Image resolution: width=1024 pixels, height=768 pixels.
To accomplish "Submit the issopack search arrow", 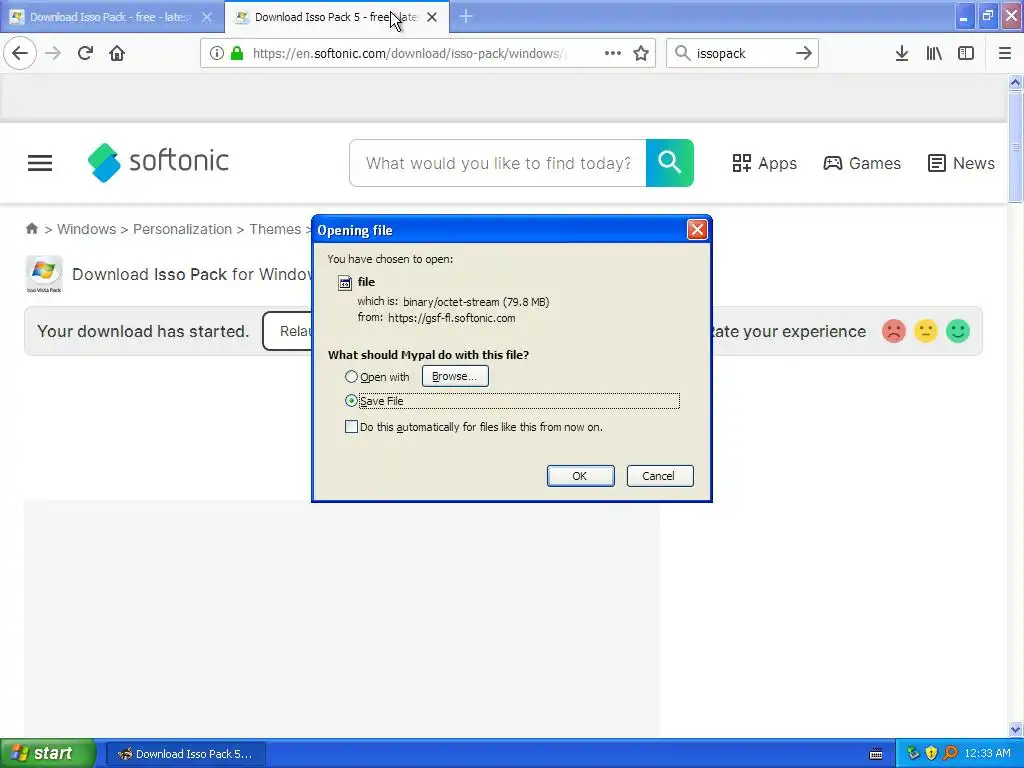I will pos(804,53).
